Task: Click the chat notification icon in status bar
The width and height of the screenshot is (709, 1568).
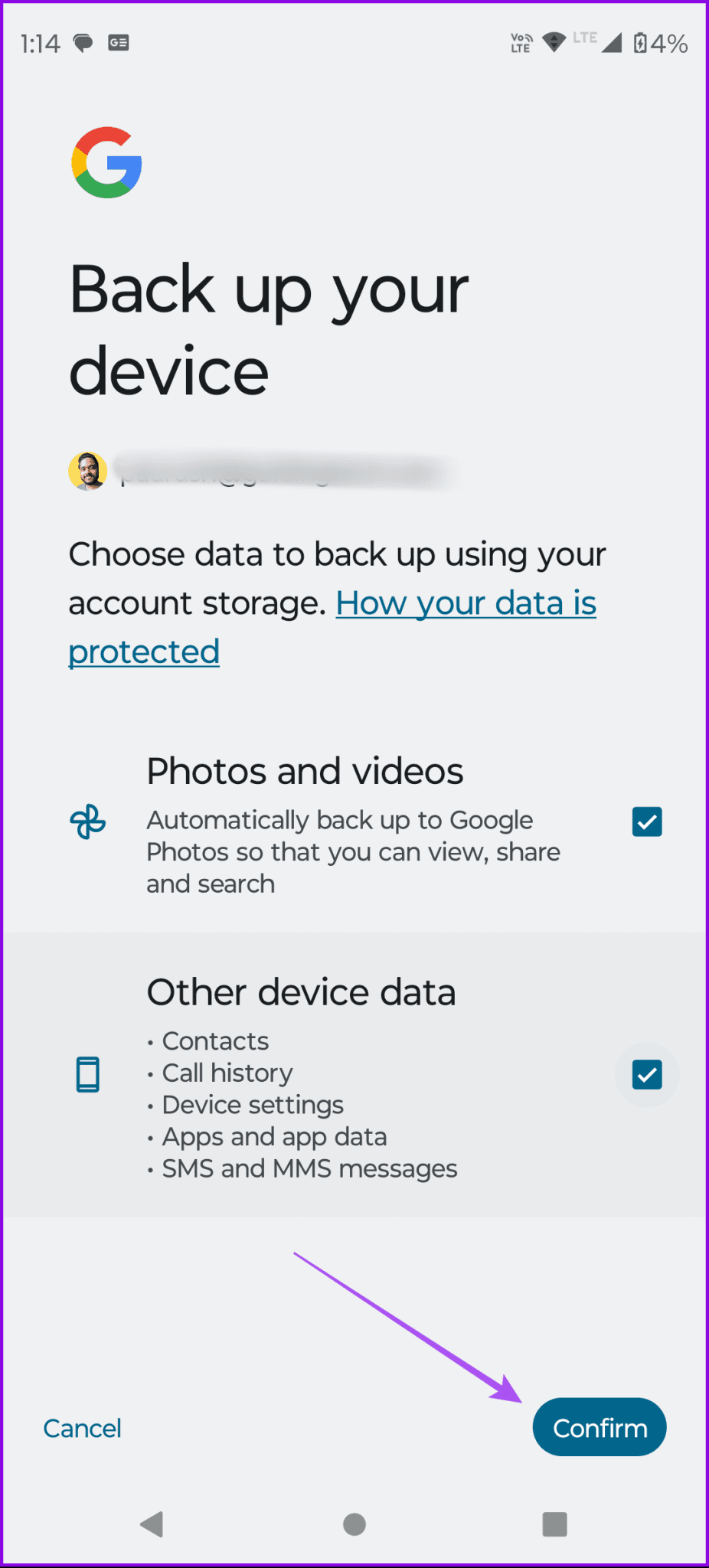Action: tap(81, 43)
